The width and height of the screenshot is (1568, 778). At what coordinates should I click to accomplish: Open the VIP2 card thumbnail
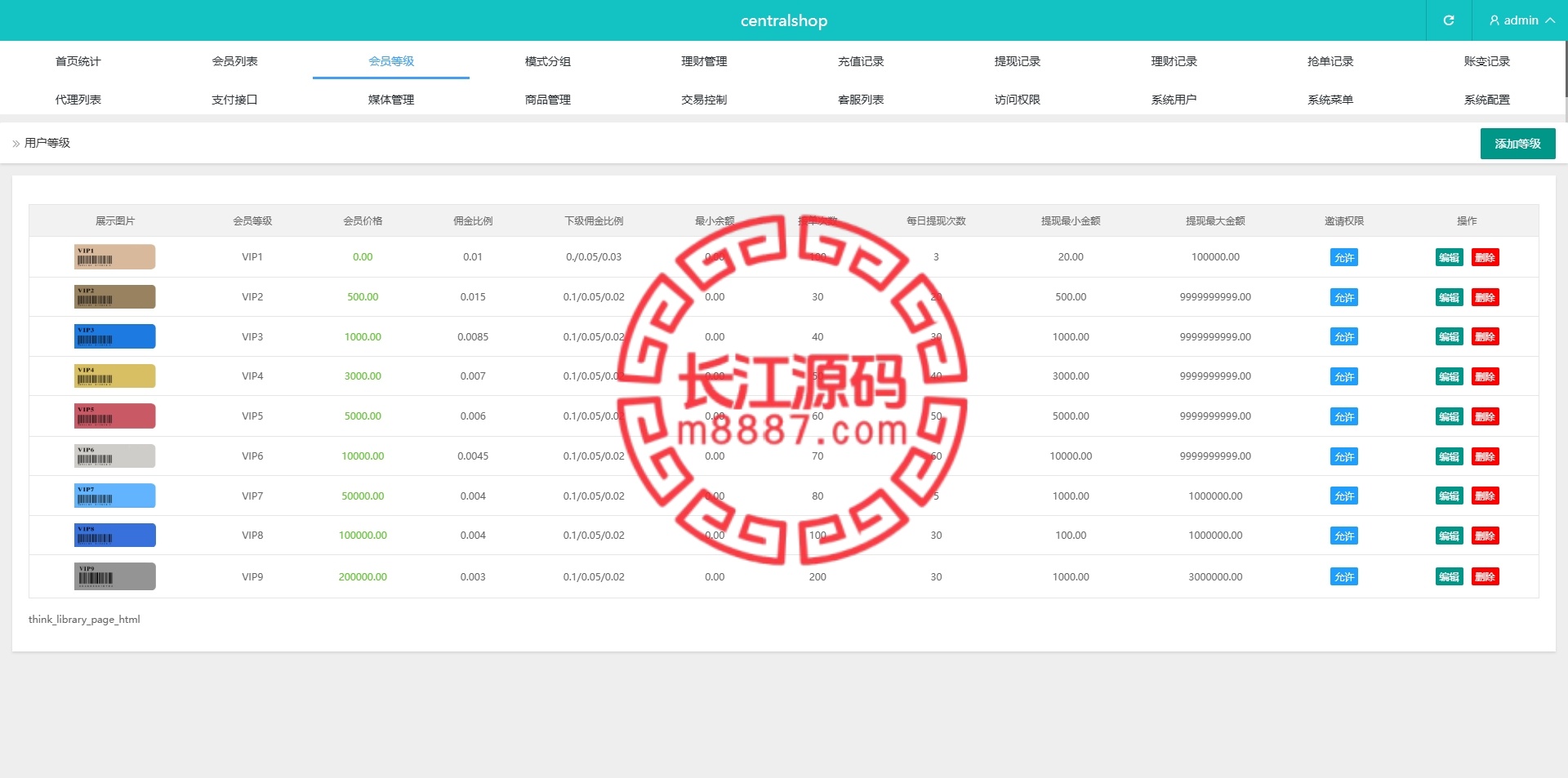point(115,297)
